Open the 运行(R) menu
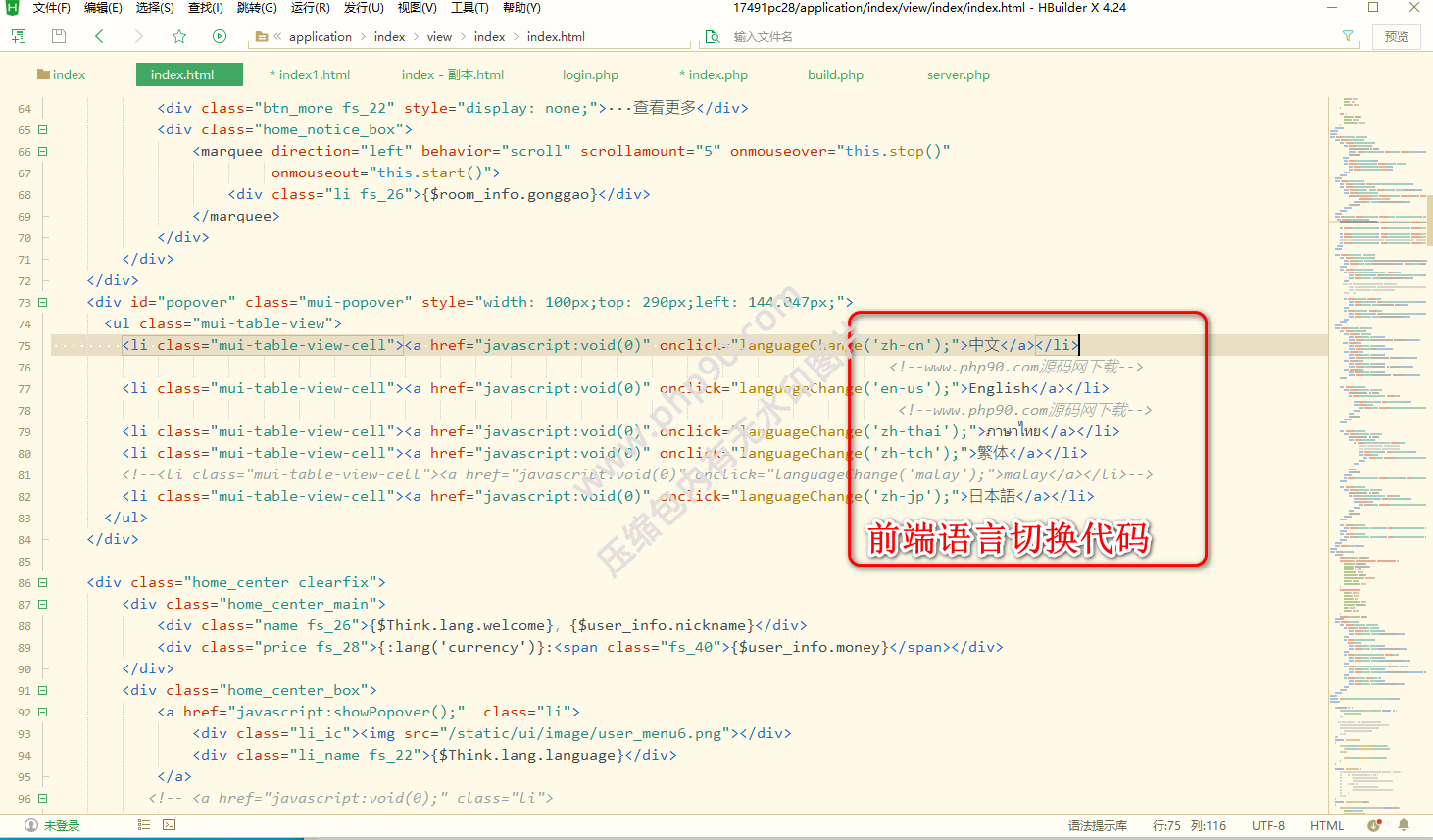This screenshot has height=840, width=1433. [x=310, y=8]
